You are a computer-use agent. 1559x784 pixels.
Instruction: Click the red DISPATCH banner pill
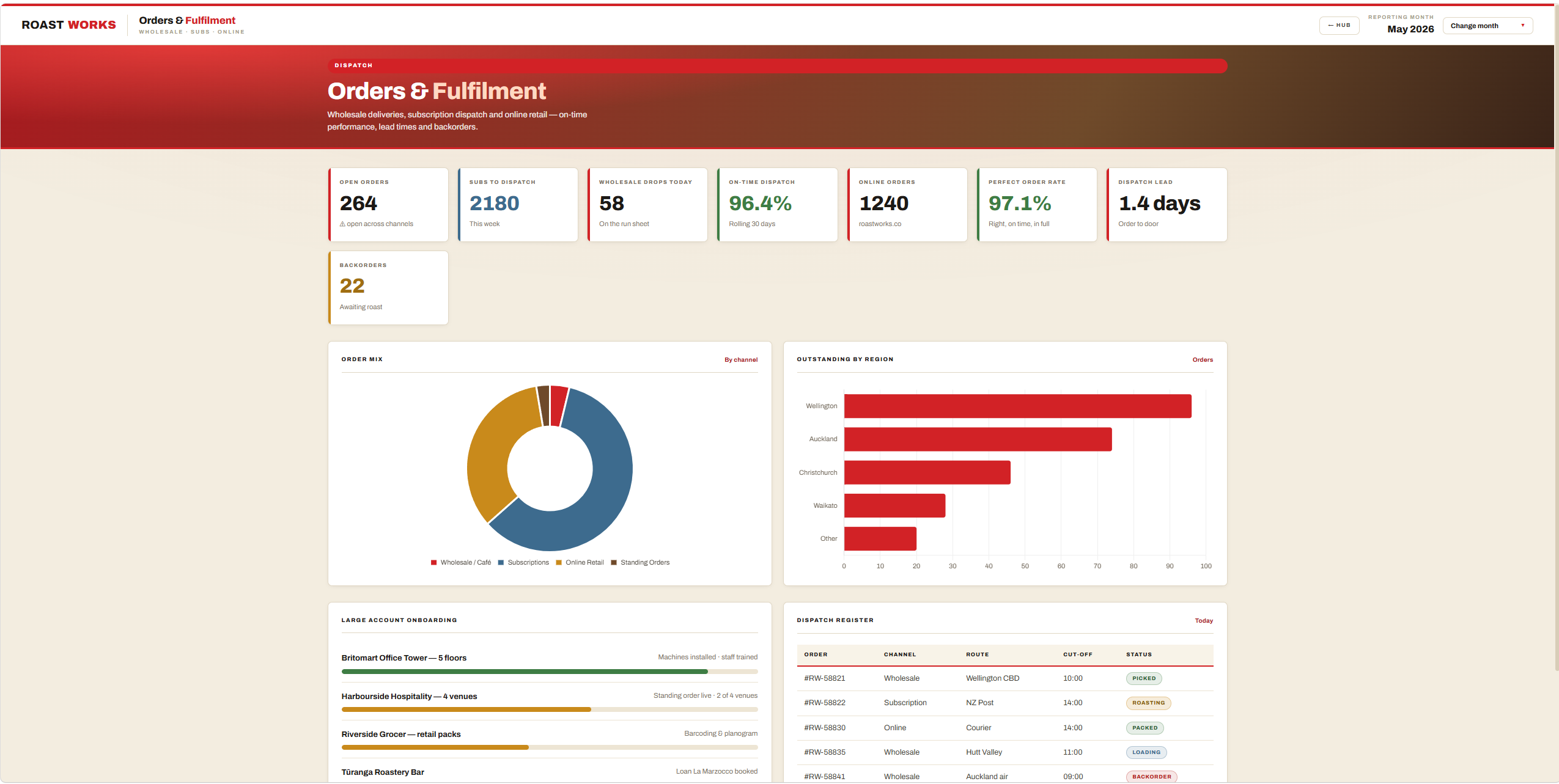(777, 65)
